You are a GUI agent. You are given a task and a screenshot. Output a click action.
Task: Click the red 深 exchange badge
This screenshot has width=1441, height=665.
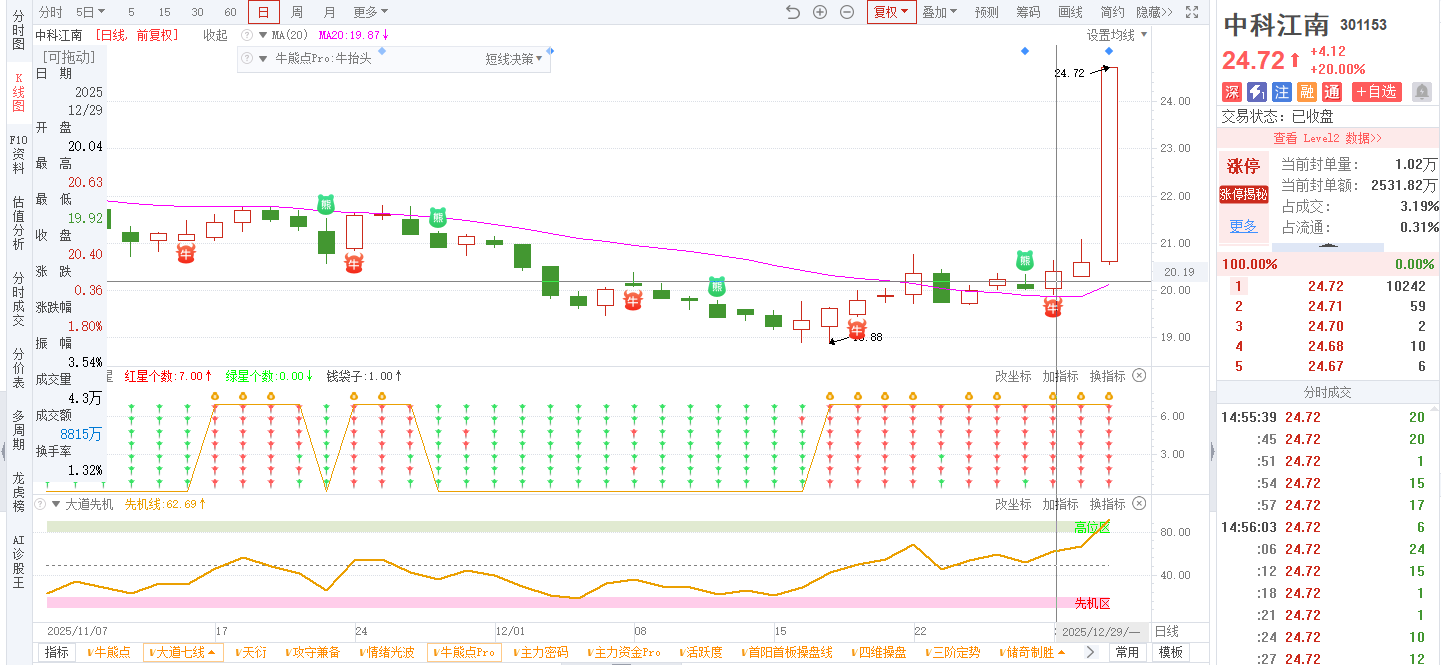[1232, 92]
